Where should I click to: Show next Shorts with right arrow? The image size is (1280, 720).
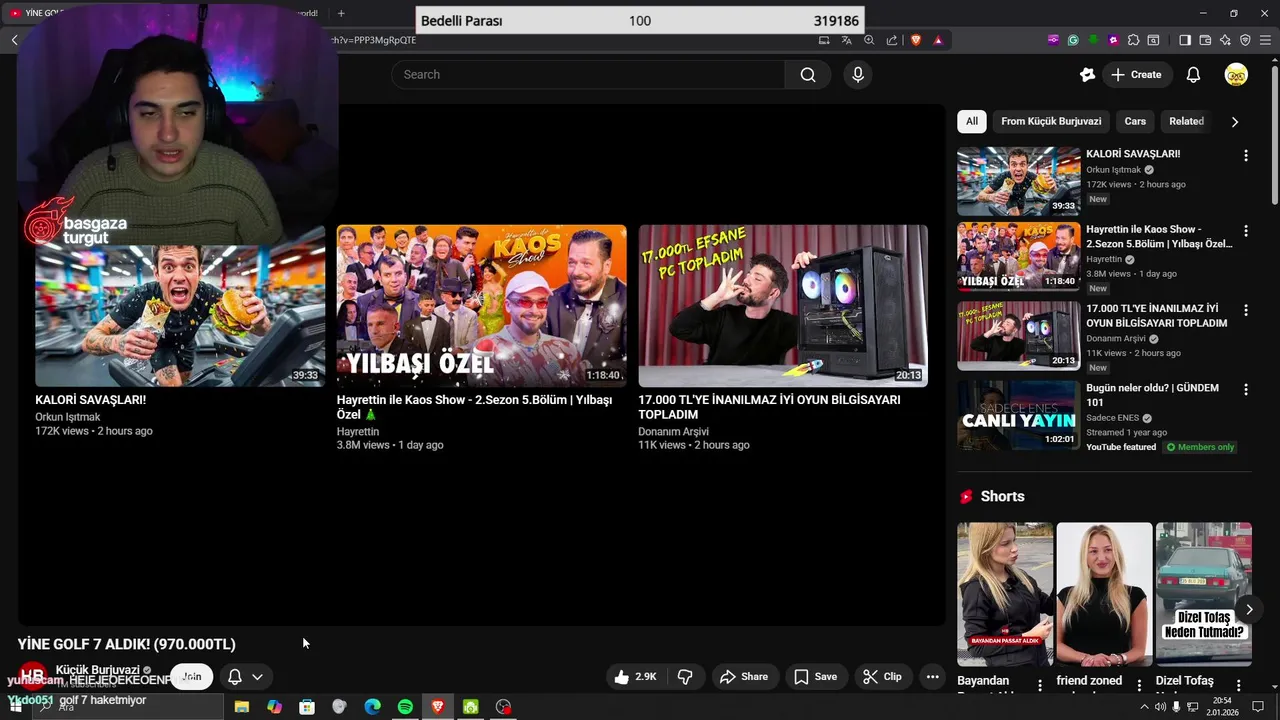click(1249, 609)
